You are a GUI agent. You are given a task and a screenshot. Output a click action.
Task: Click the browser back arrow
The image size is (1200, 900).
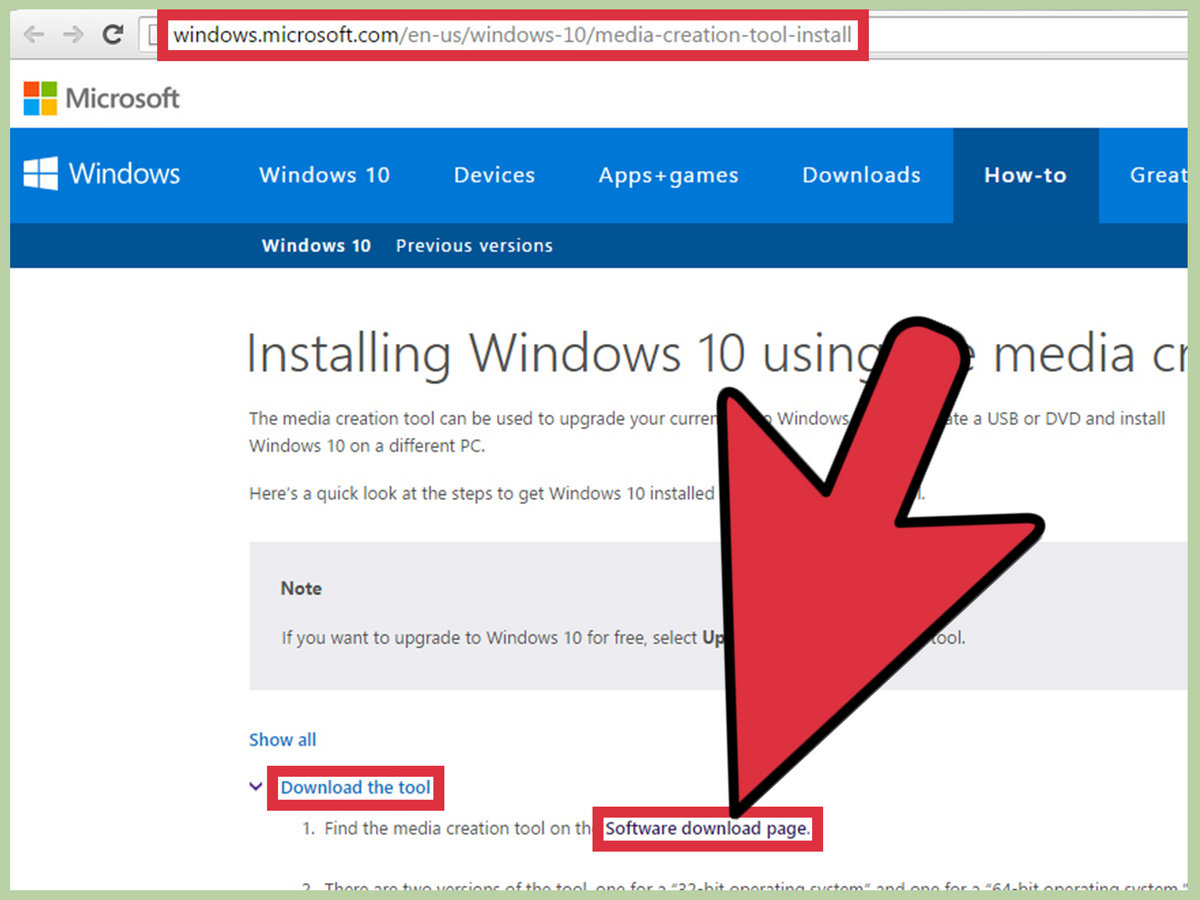34,35
